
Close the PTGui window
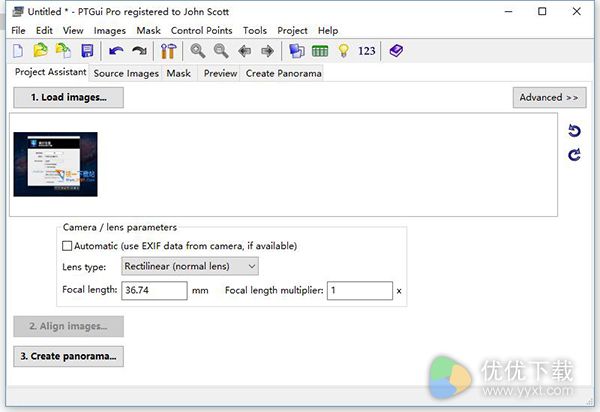pos(577,11)
